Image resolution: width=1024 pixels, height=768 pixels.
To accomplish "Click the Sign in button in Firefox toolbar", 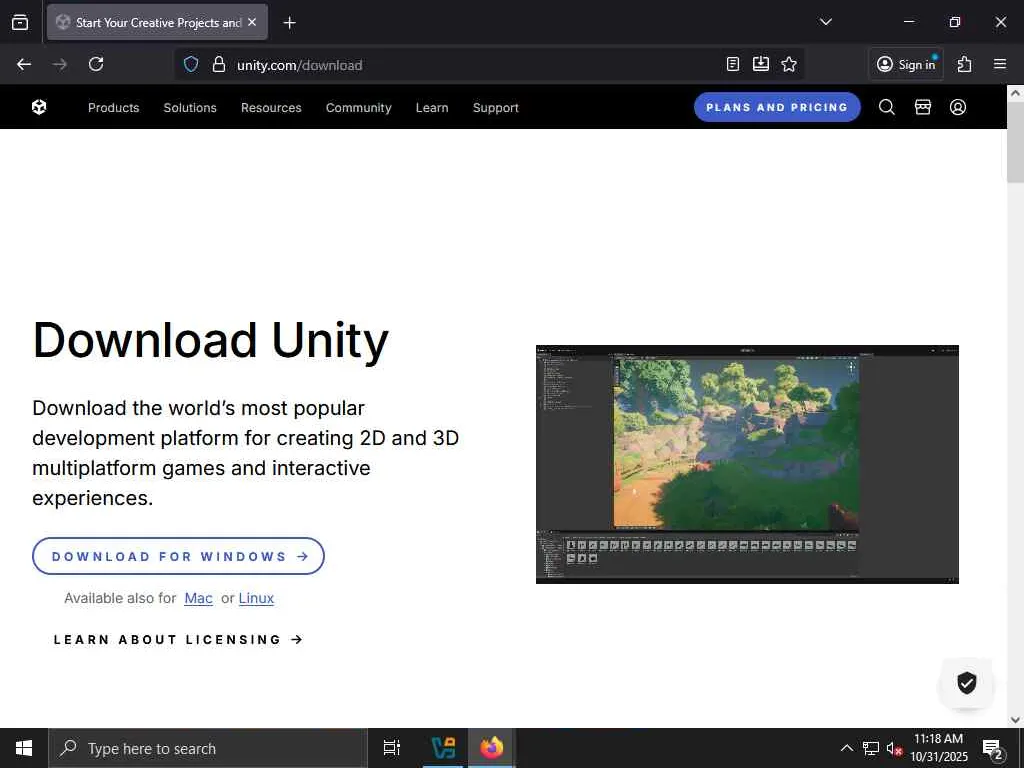I will pyautogui.click(x=906, y=64).
